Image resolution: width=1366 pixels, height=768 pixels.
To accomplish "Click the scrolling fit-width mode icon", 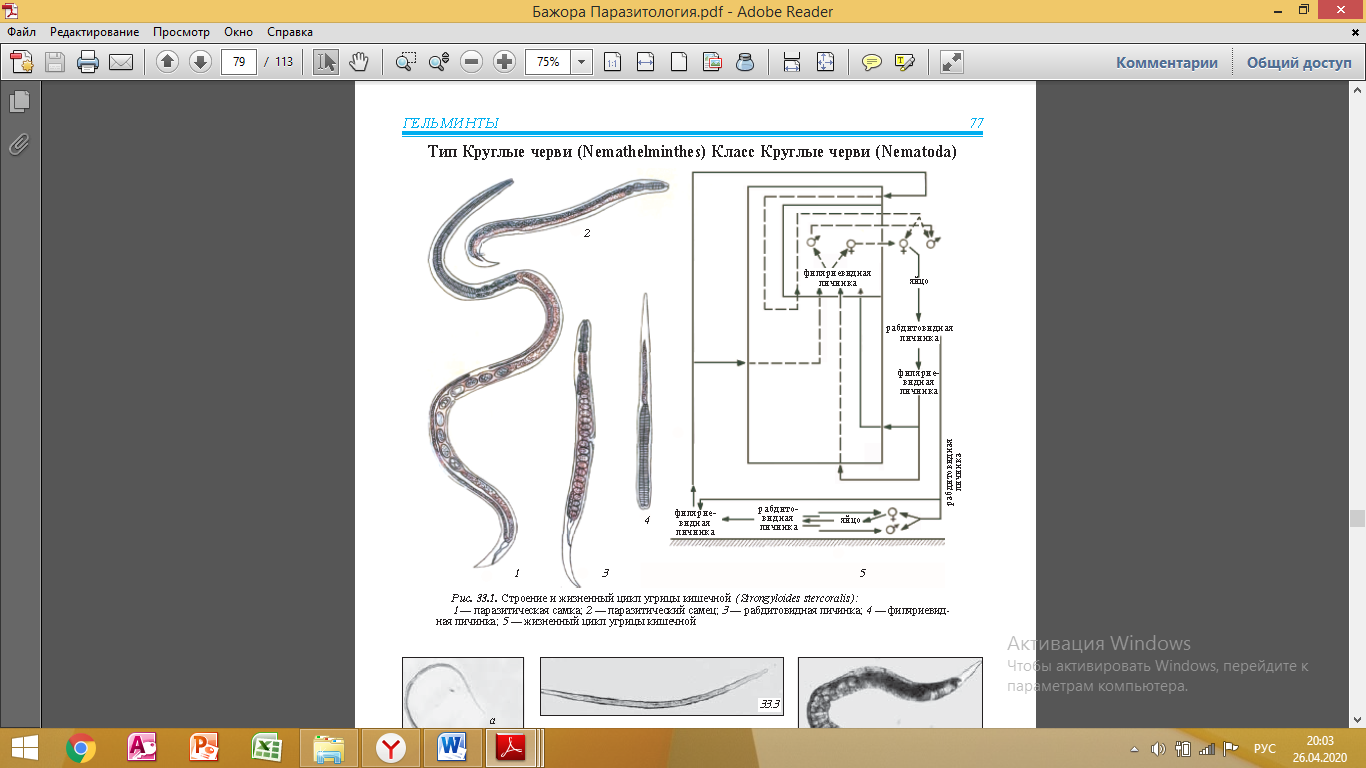I will (791, 62).
